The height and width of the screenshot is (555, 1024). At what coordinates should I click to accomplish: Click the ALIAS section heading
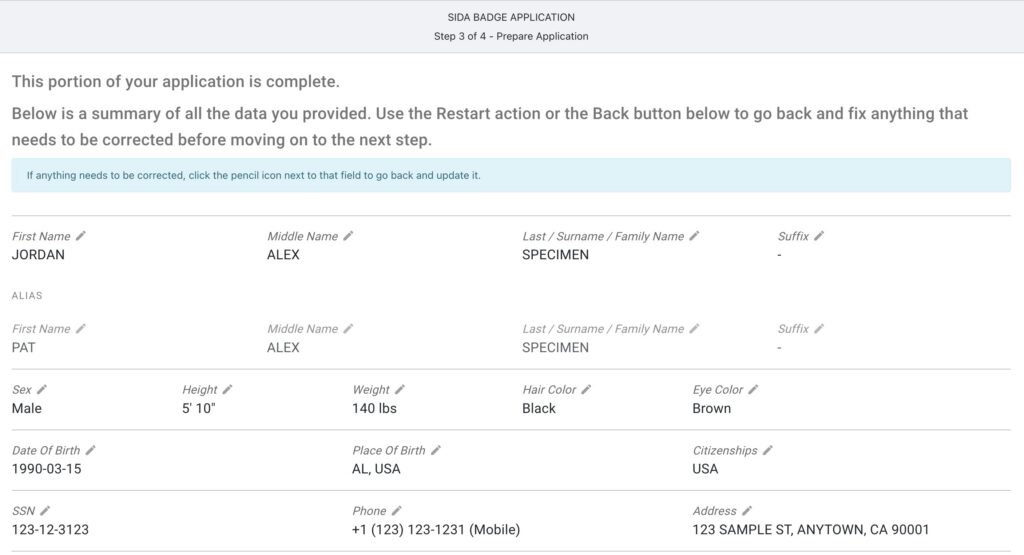click(27, 296)
